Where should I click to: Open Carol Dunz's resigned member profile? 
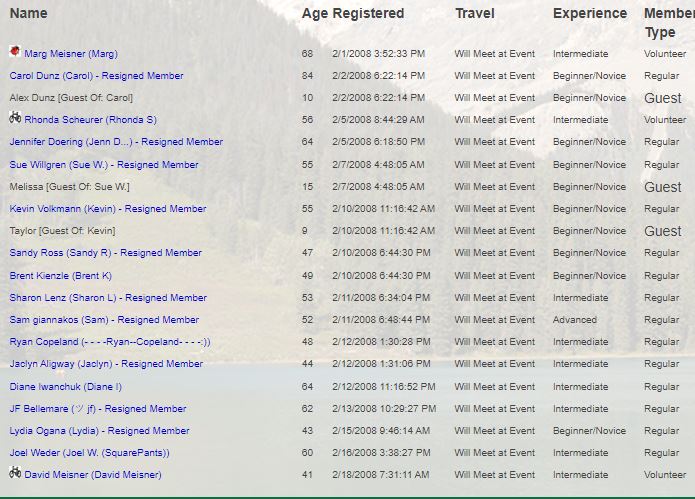pyautogui.click(x=96, y=76)
